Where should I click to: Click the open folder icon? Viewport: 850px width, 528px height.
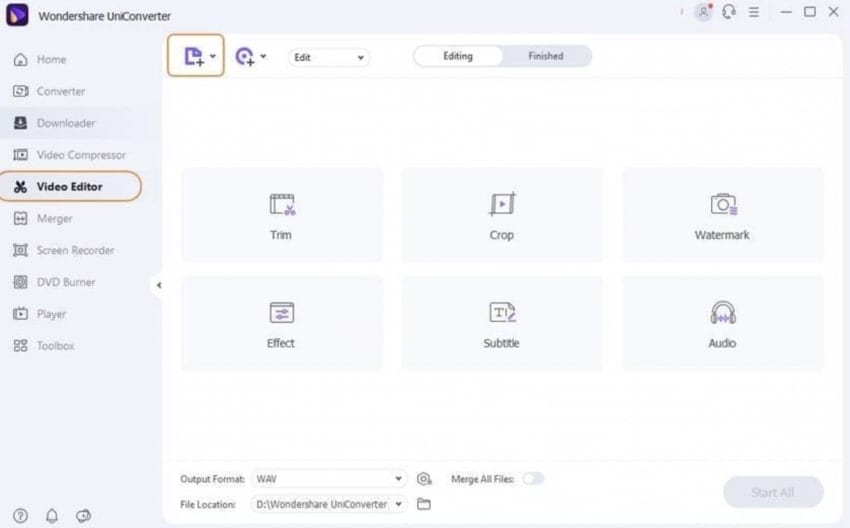[x=424, y=504]
